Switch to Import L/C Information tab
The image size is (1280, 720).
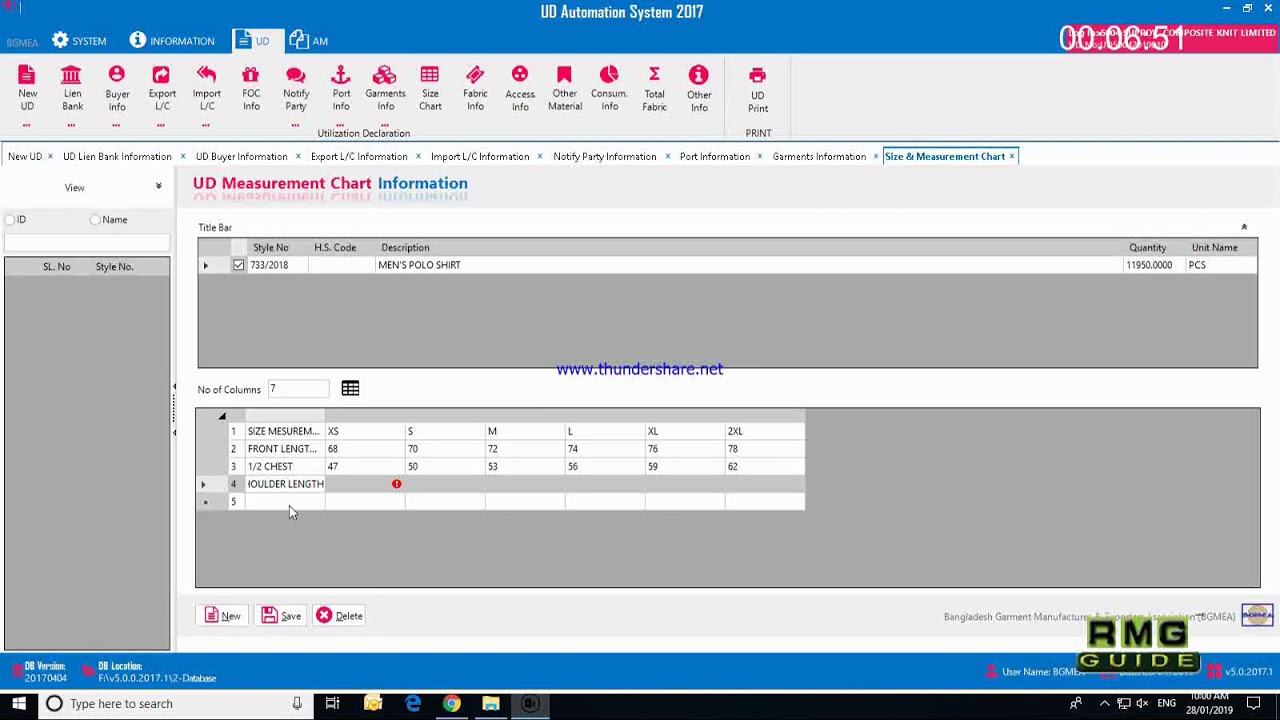click(480, 156)
